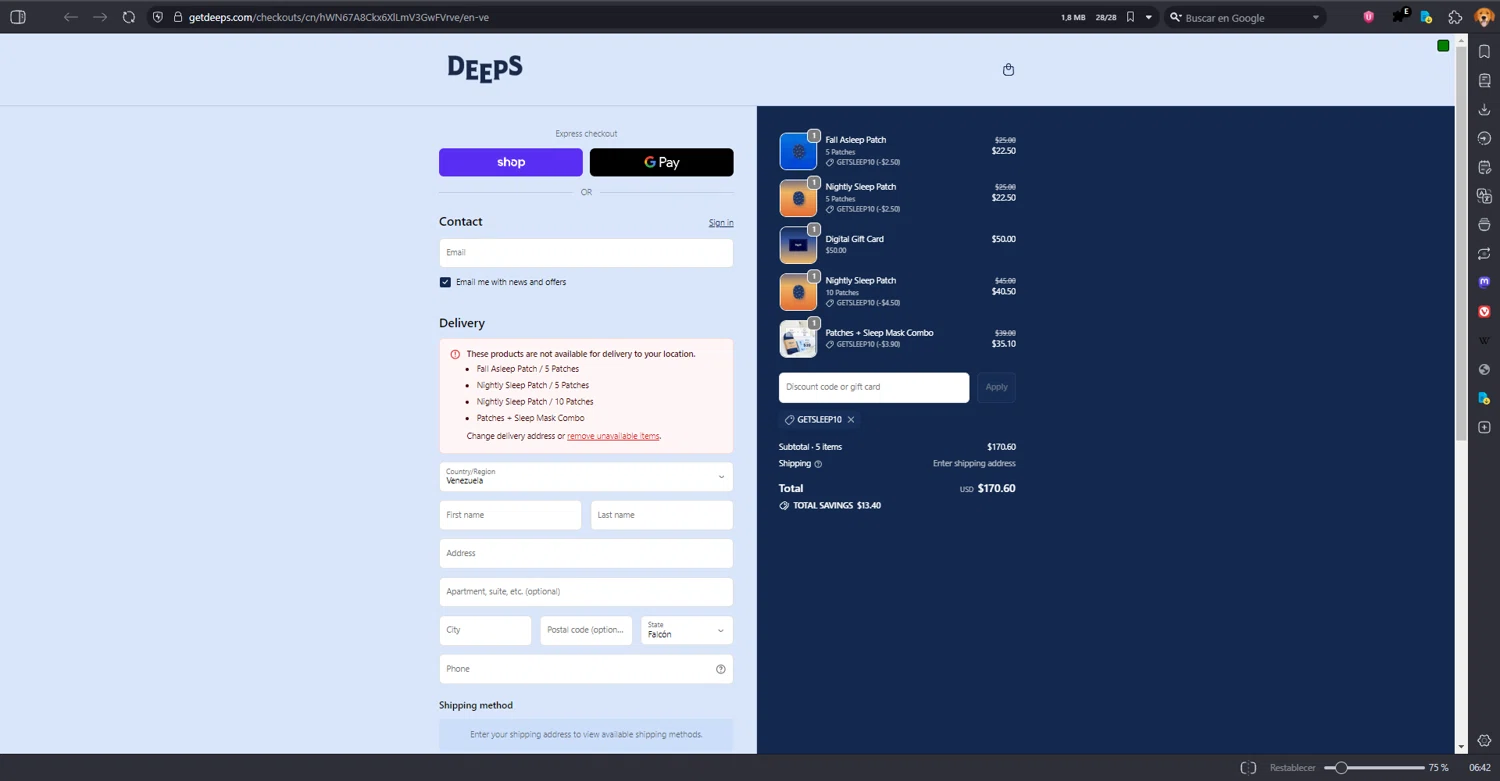The width and height of the screenshot is (1500, 781).
Task: Focus the Email input field
Action: [586, 253]
